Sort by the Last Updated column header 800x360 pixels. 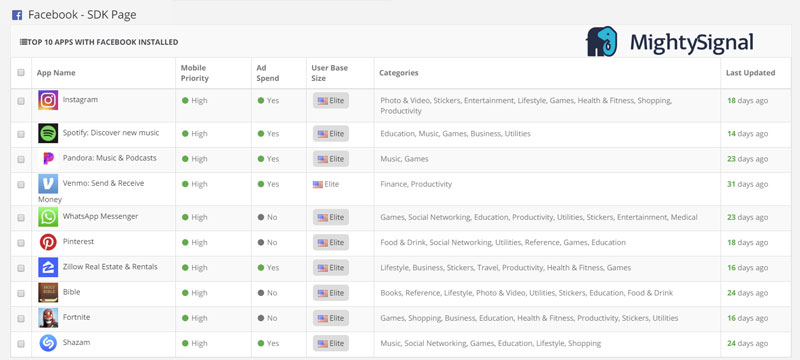point(751,73)
